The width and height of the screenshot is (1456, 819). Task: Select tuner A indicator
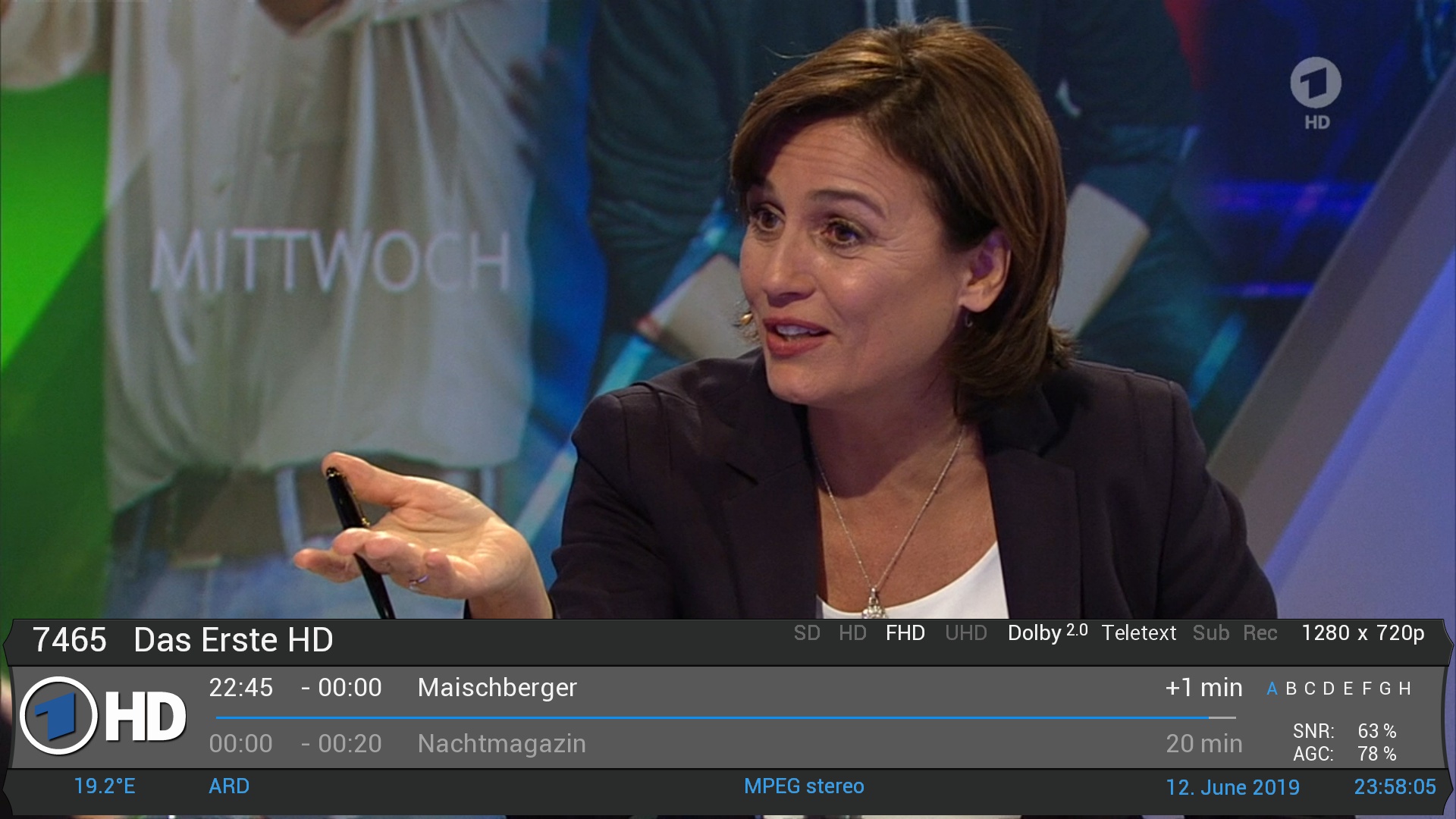click(1272, 689)
